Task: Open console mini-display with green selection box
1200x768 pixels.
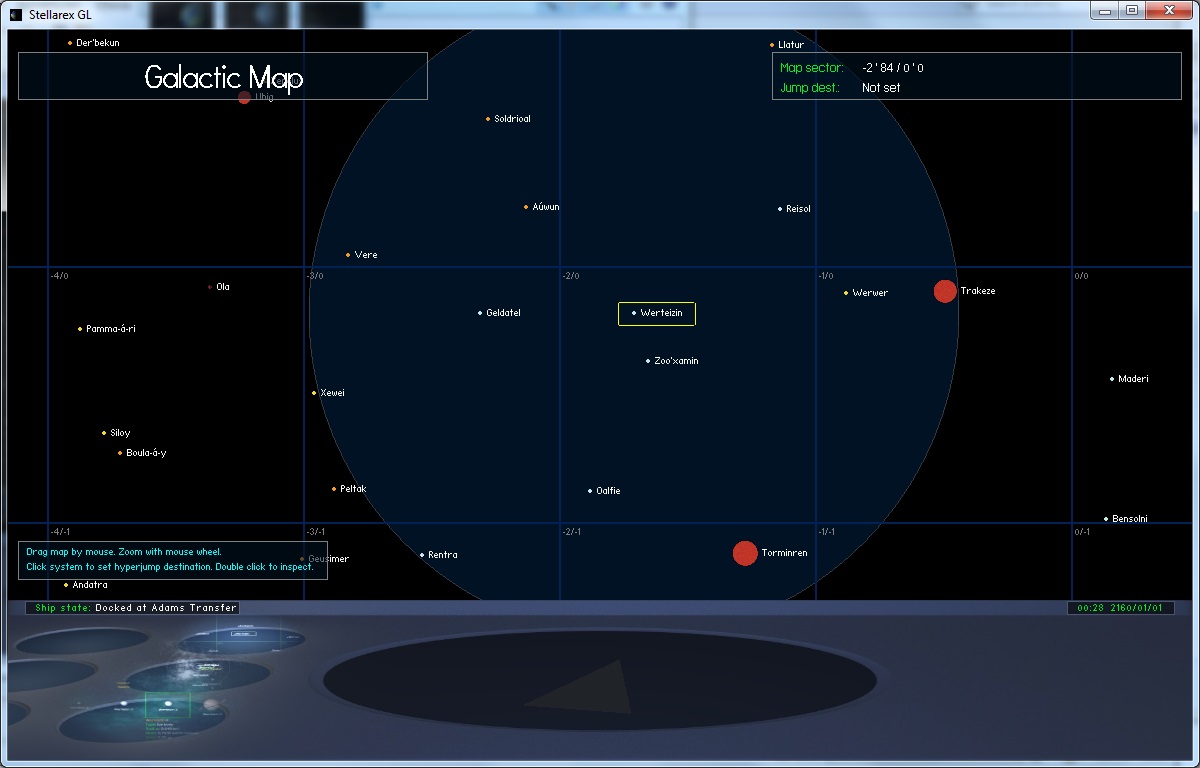Action: click(x=167, y=705)
